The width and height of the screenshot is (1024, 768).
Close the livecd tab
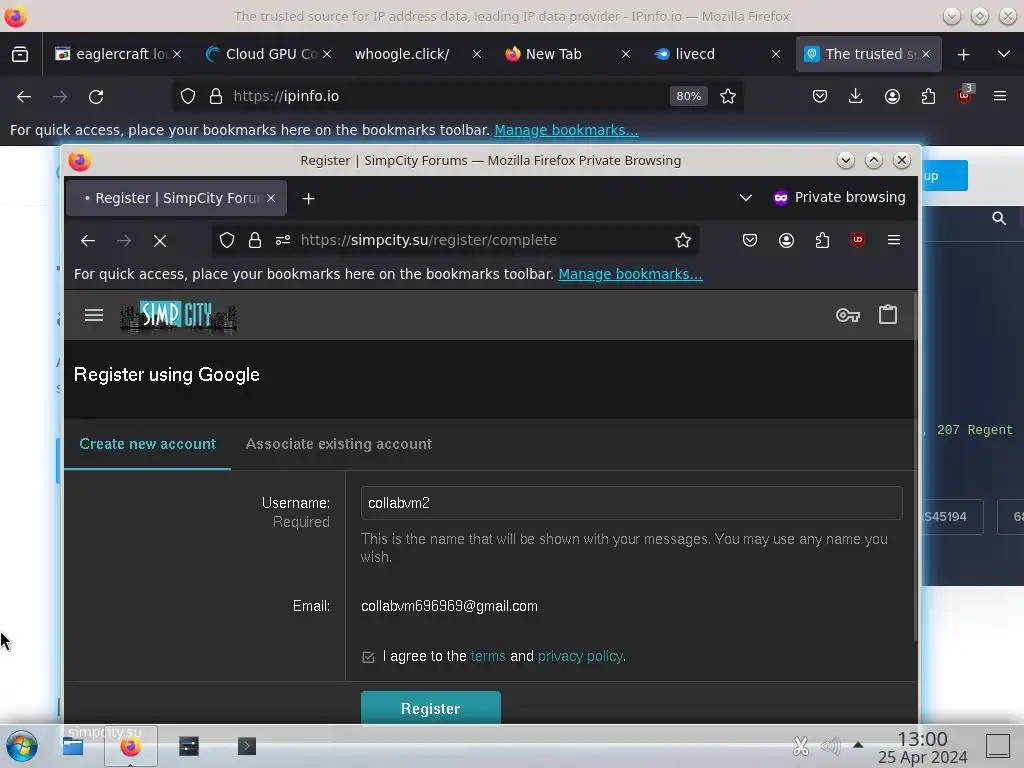click(776, 54)
